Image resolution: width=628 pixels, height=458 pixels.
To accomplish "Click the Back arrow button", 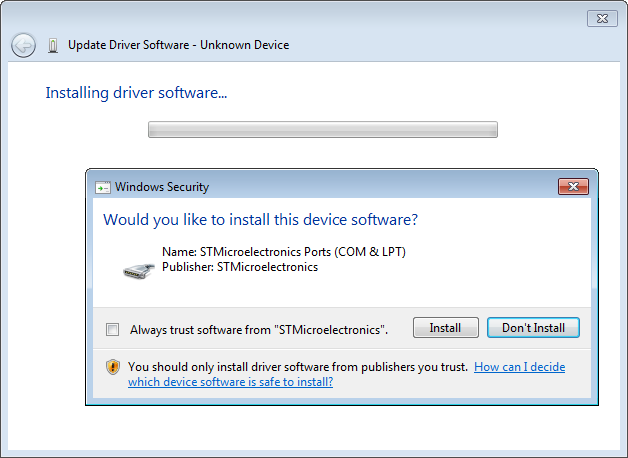I will pos(23,45).
